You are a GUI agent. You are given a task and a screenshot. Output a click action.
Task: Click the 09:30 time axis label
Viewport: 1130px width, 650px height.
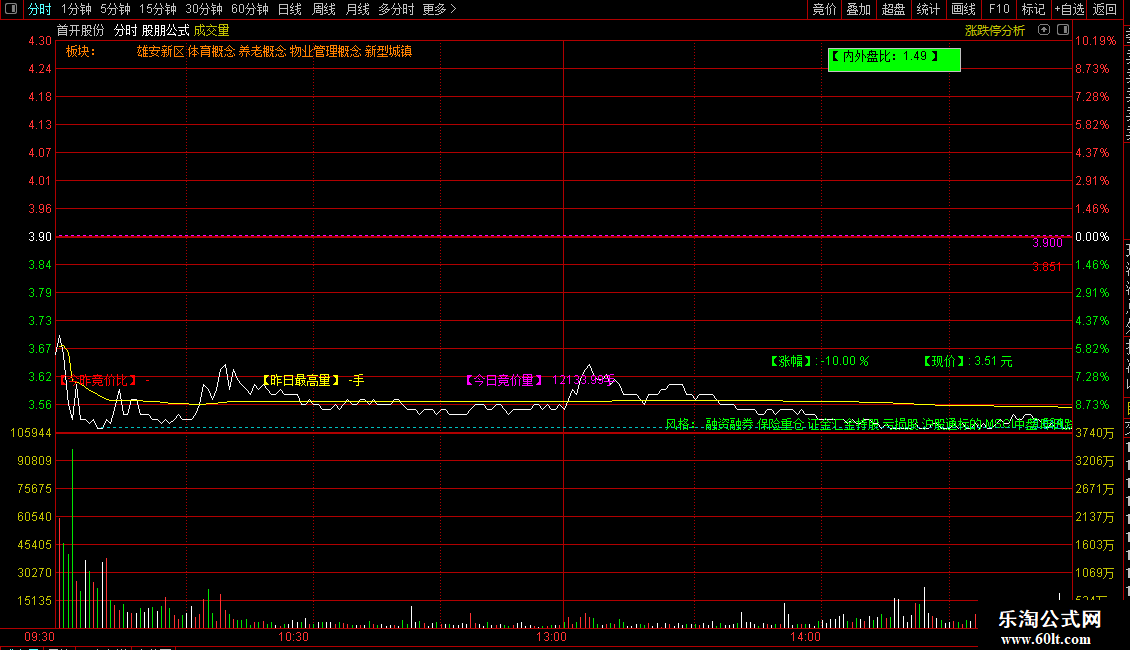40,637
